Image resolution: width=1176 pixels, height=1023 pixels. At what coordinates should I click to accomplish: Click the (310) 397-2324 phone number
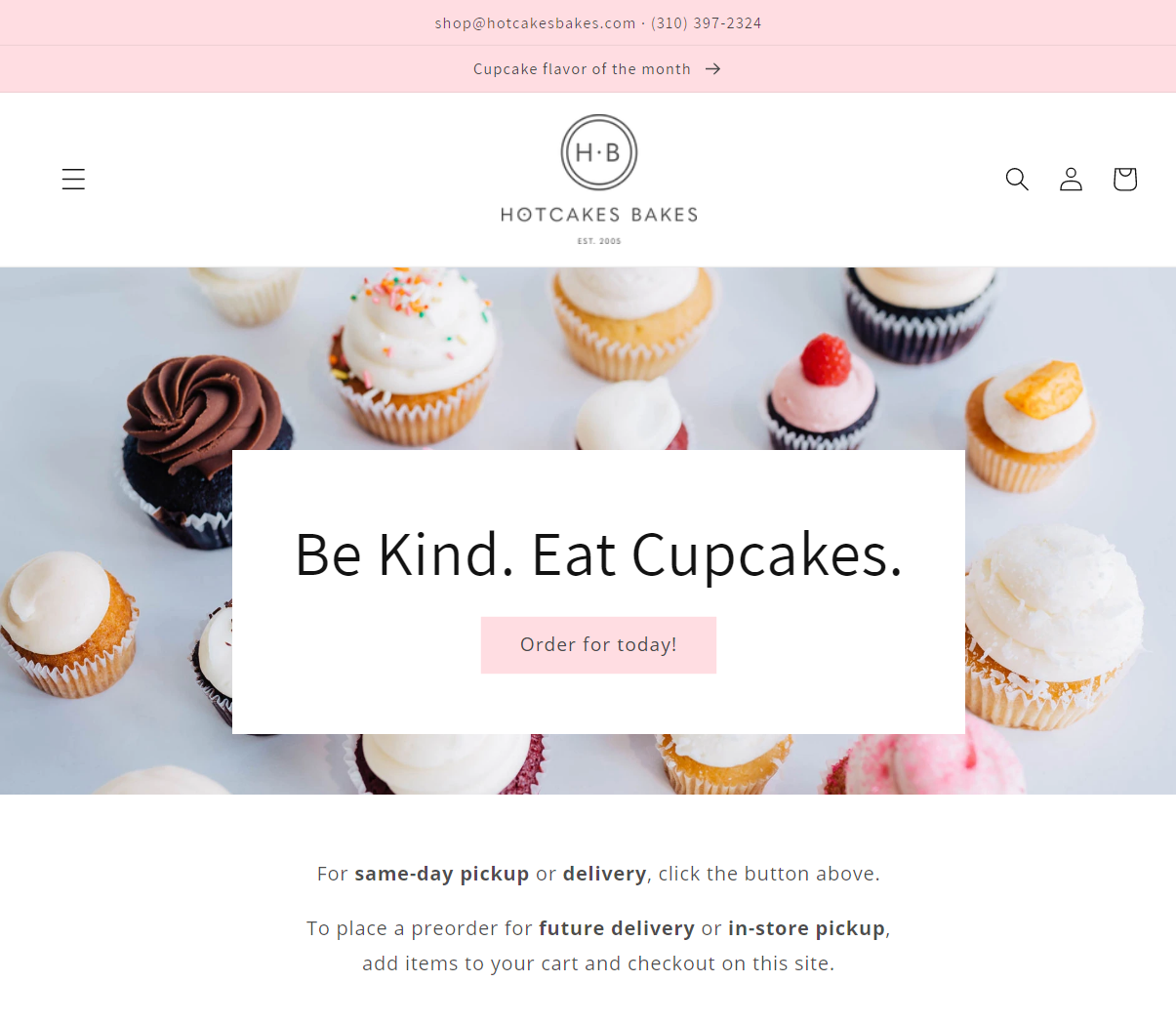pos(706,23)
